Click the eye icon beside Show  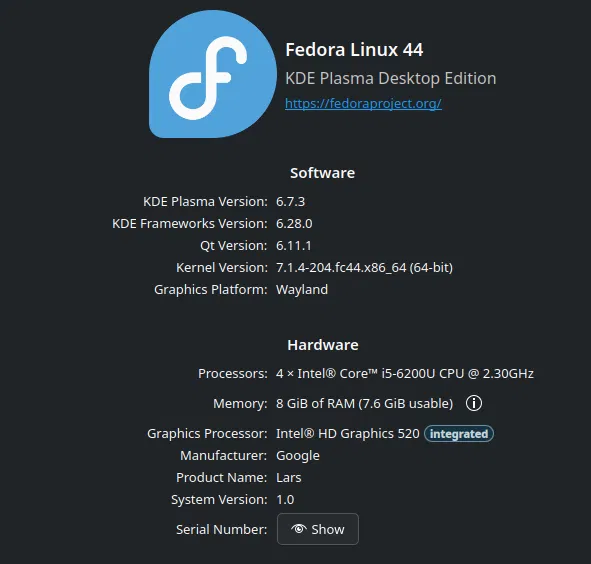coord(299,529)
